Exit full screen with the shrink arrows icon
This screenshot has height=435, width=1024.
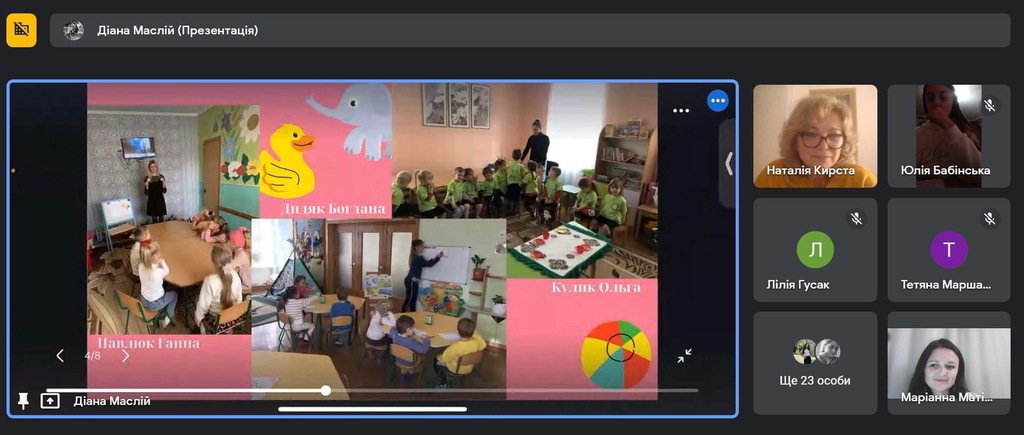684,355
